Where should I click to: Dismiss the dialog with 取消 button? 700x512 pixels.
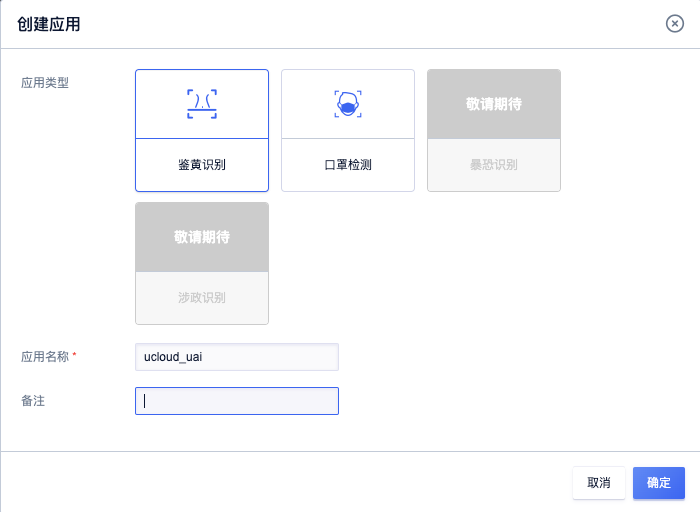(x=599, y=483)
